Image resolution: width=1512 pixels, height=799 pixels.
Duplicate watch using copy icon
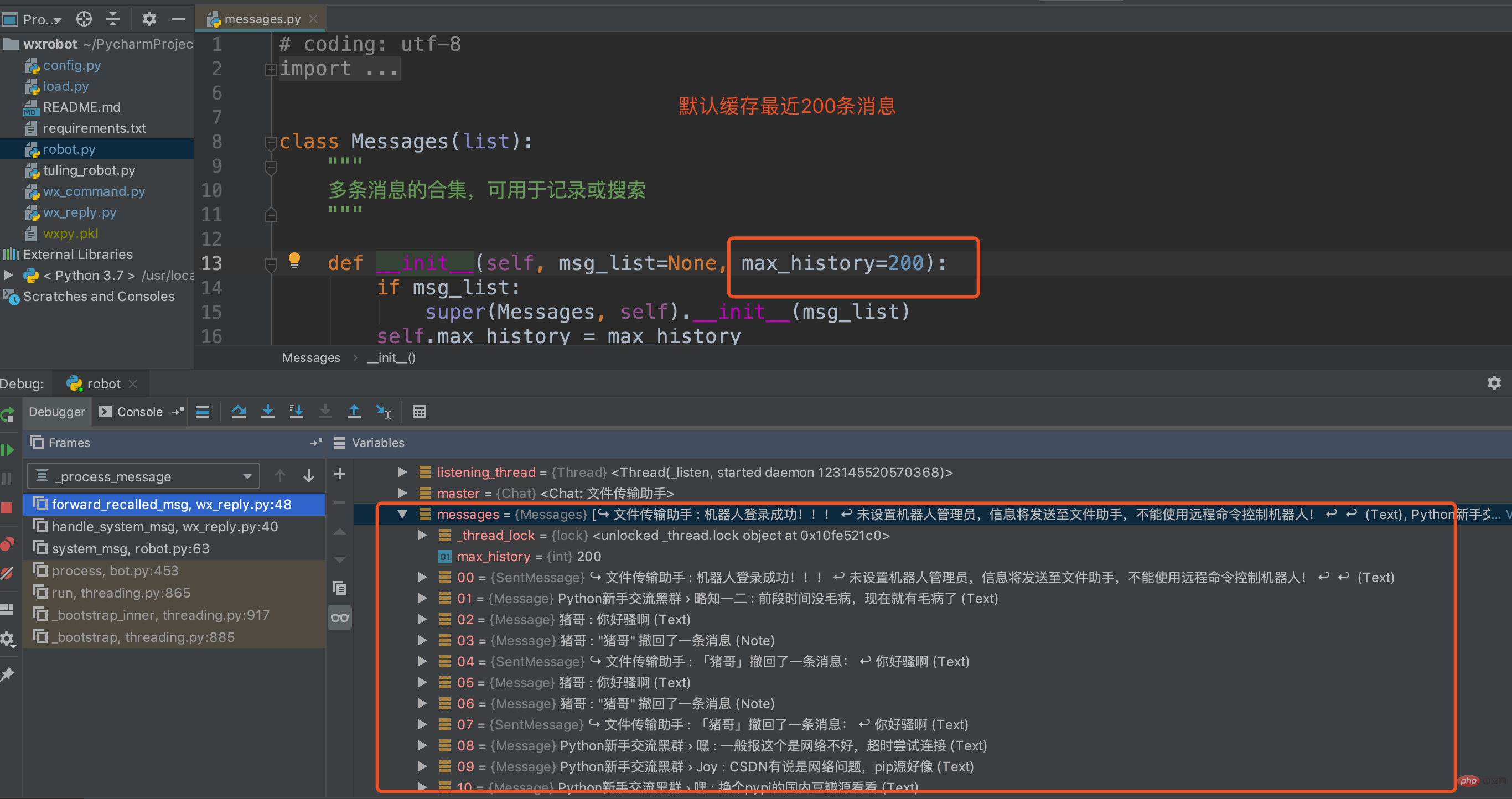pyautogui.click(x=340, y=588)
